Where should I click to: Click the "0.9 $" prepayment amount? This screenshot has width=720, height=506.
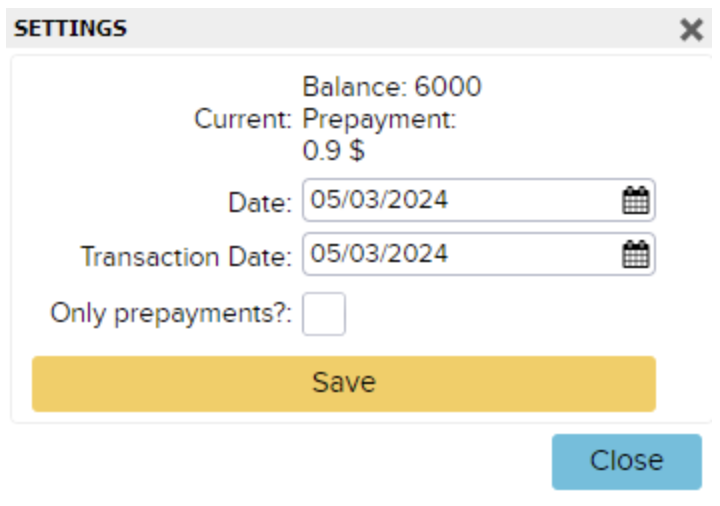click(x=333, y=152)
